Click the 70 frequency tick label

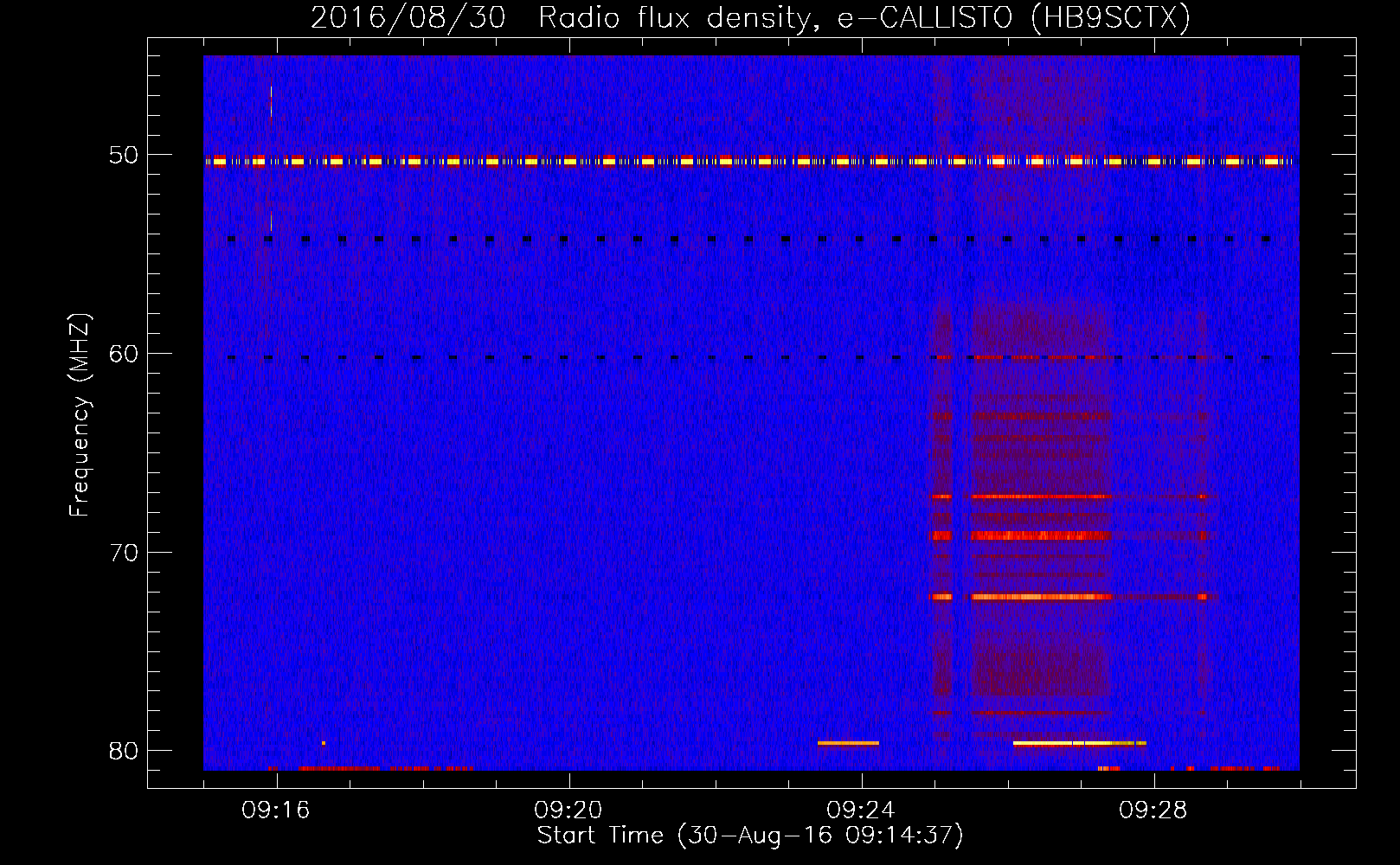click(123, 553)
